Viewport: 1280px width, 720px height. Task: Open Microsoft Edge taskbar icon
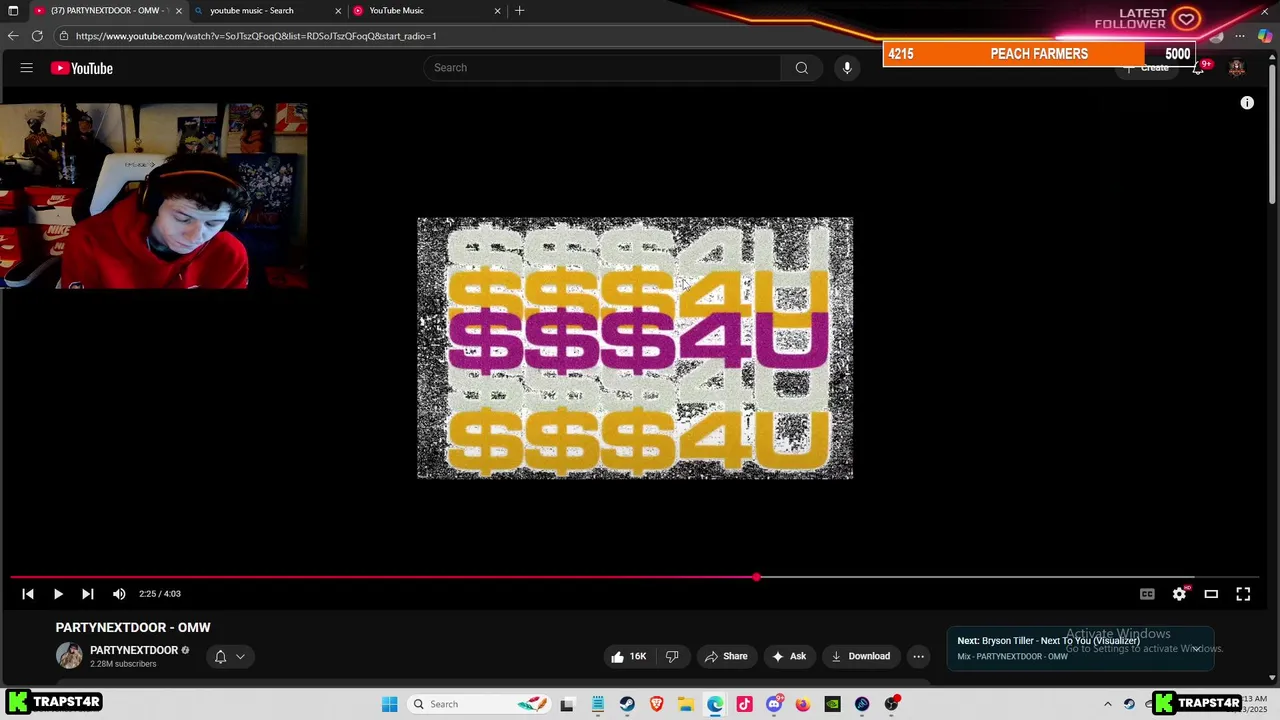click(715, 704)
